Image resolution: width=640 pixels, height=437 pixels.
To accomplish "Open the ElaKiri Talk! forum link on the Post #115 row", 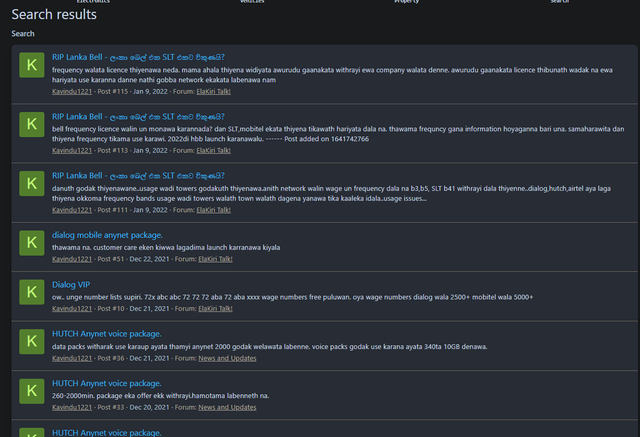I will [213, 91].
